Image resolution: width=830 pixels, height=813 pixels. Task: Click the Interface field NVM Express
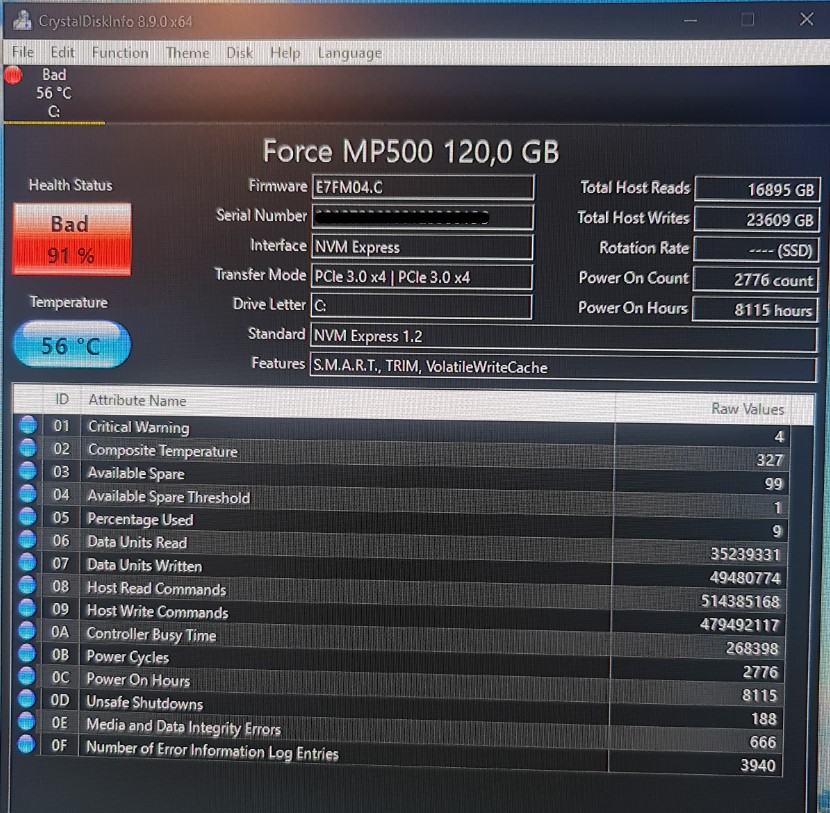[422, 247]
